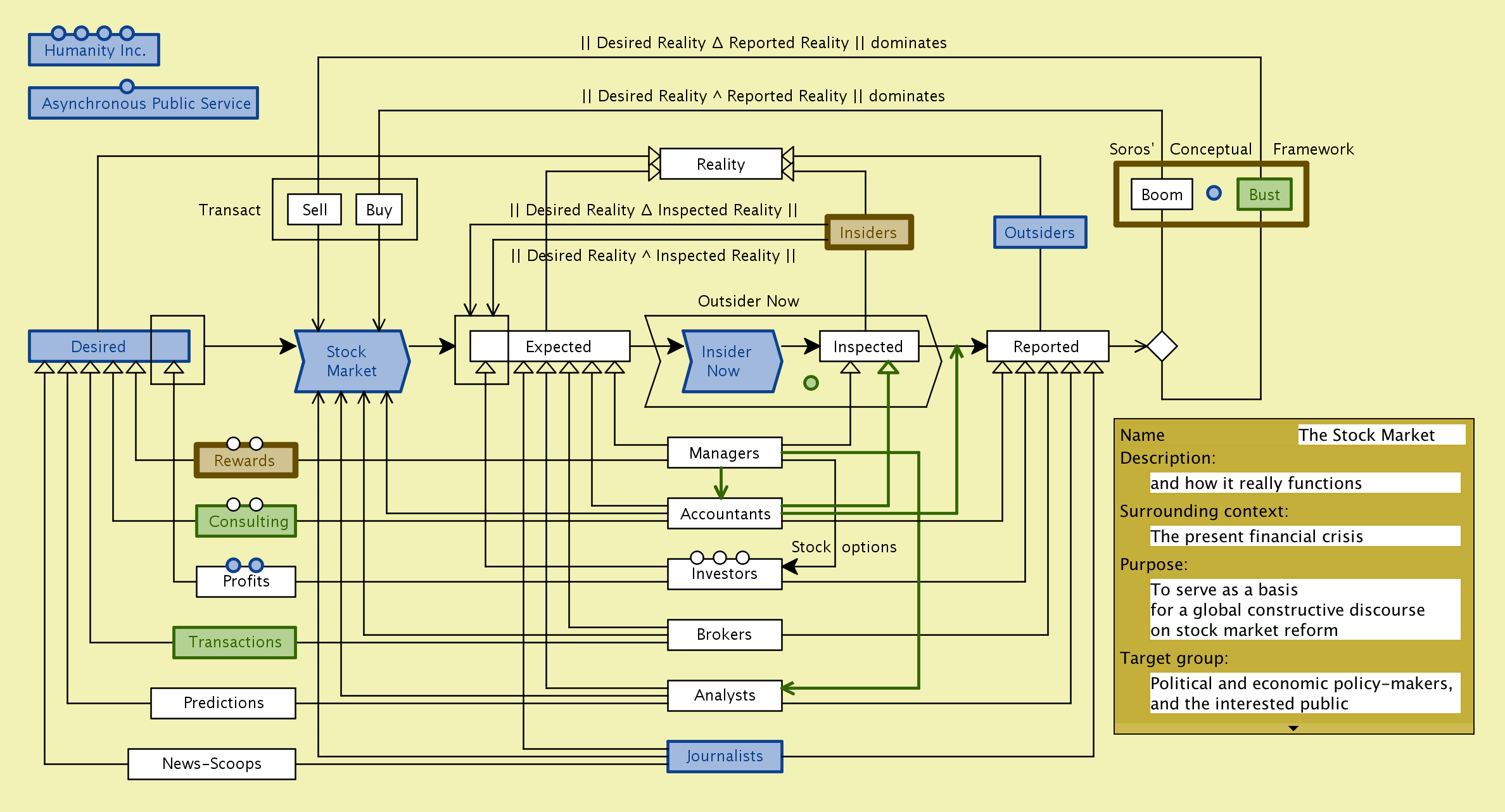Expand info panel using bottom arrow
Viewport: 1505px width, 812px height.
[1293, 728]
